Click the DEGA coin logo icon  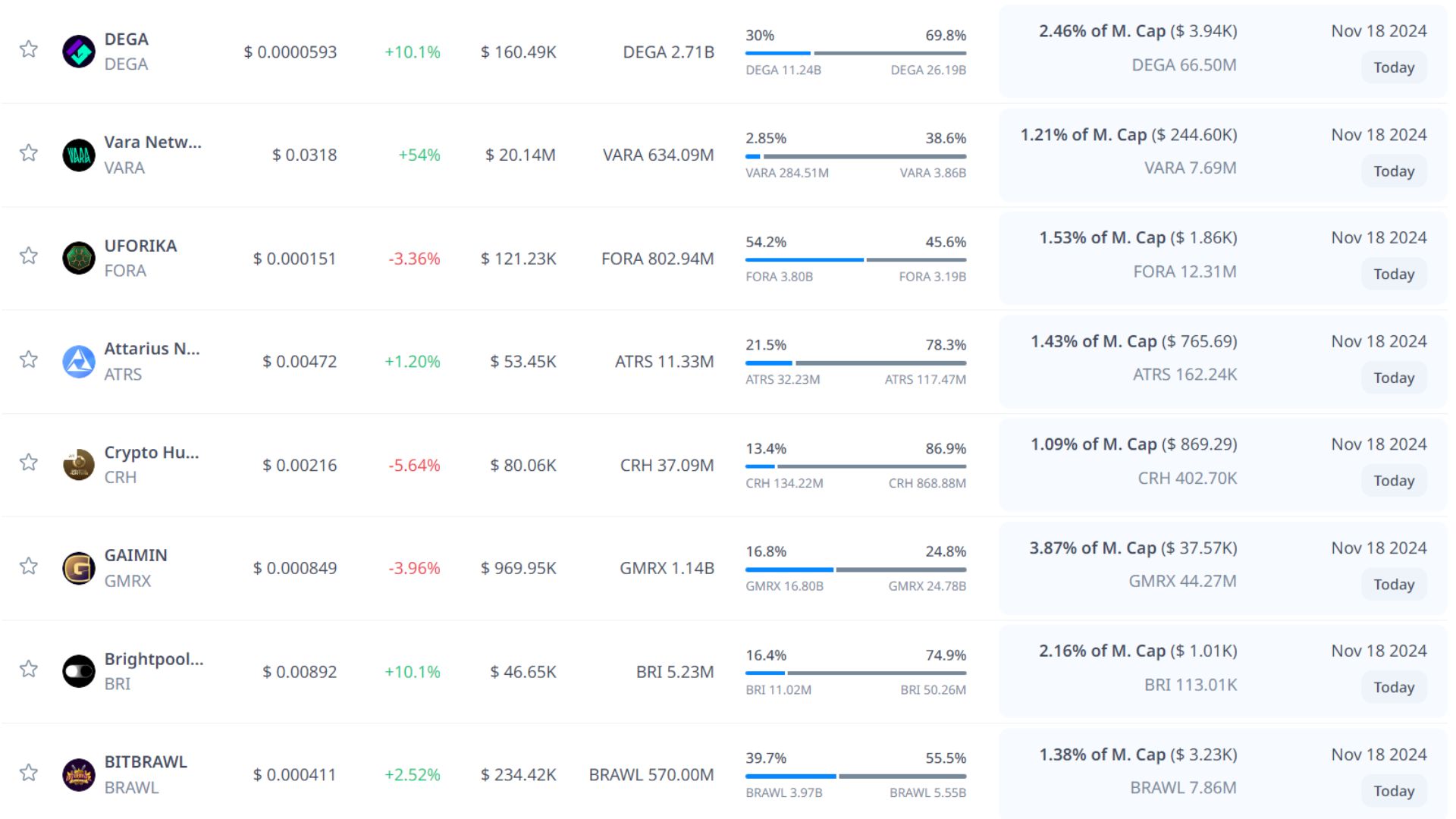(78, 52)
